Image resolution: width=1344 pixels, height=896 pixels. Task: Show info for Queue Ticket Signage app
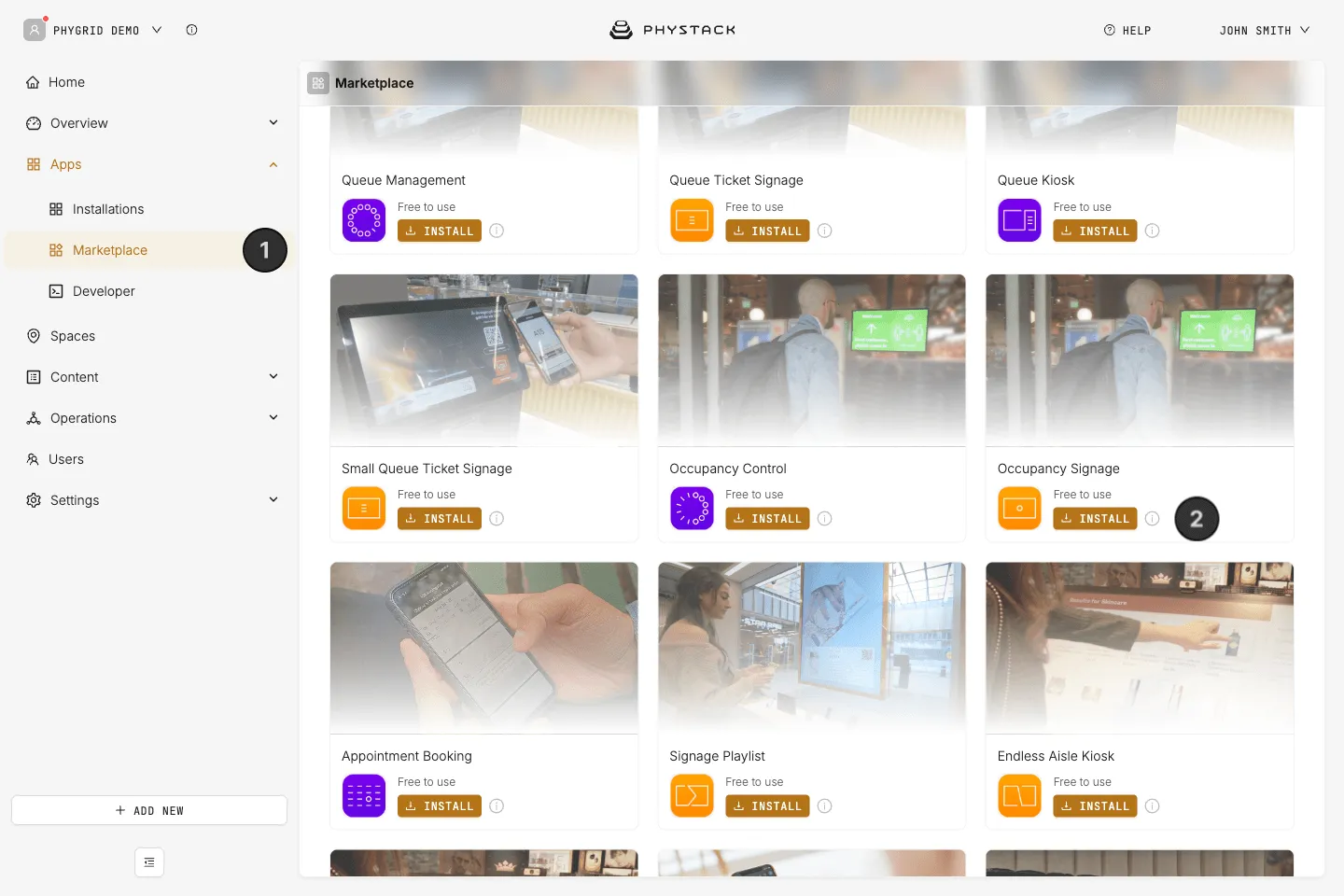click(x=825, y=231)
